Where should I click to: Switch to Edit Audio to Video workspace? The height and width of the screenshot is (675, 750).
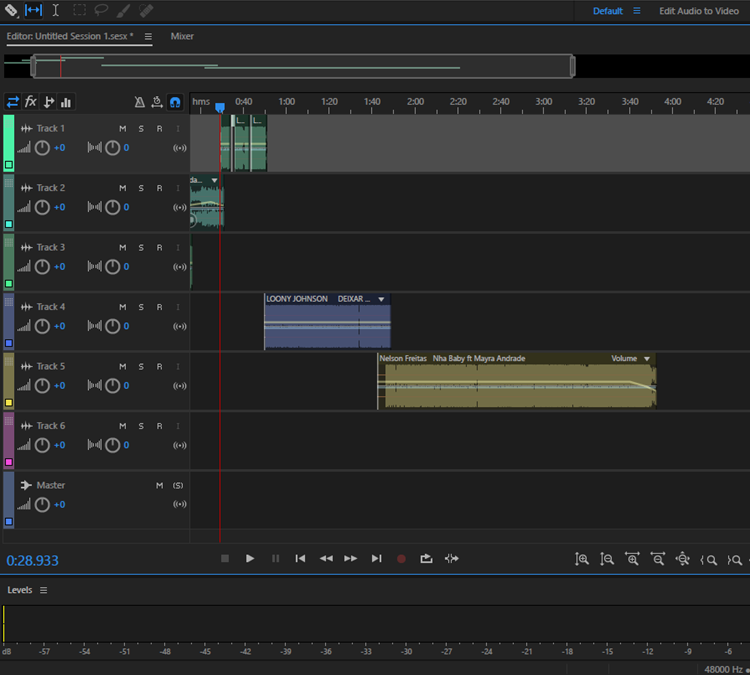(699, 11)
